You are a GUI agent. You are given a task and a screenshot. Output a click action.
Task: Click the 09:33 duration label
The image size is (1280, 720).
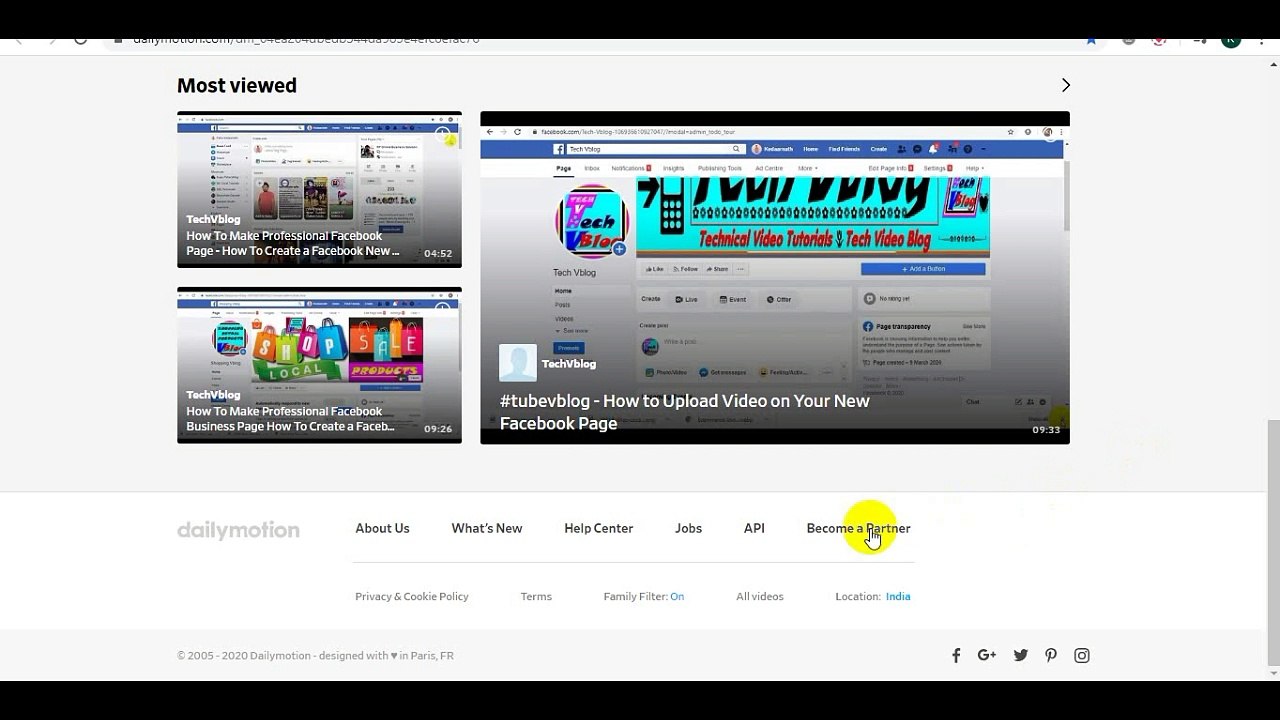[1046, 430]
